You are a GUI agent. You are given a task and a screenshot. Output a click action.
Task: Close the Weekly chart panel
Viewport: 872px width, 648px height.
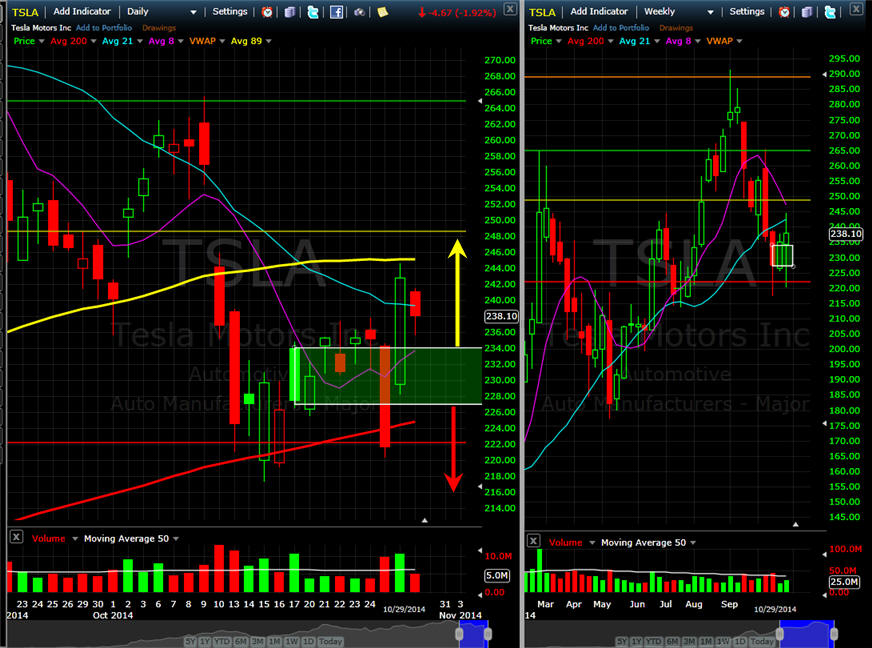[856, 8]
